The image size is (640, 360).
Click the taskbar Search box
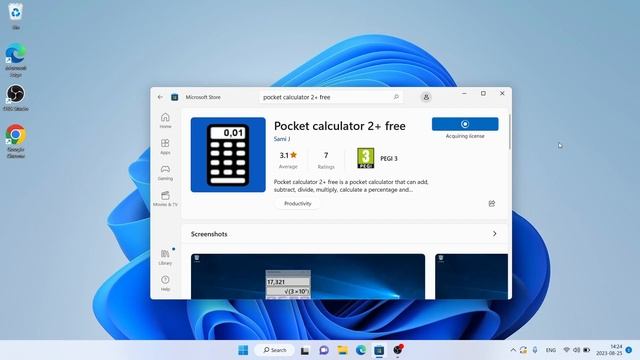(x=275, y=350)
